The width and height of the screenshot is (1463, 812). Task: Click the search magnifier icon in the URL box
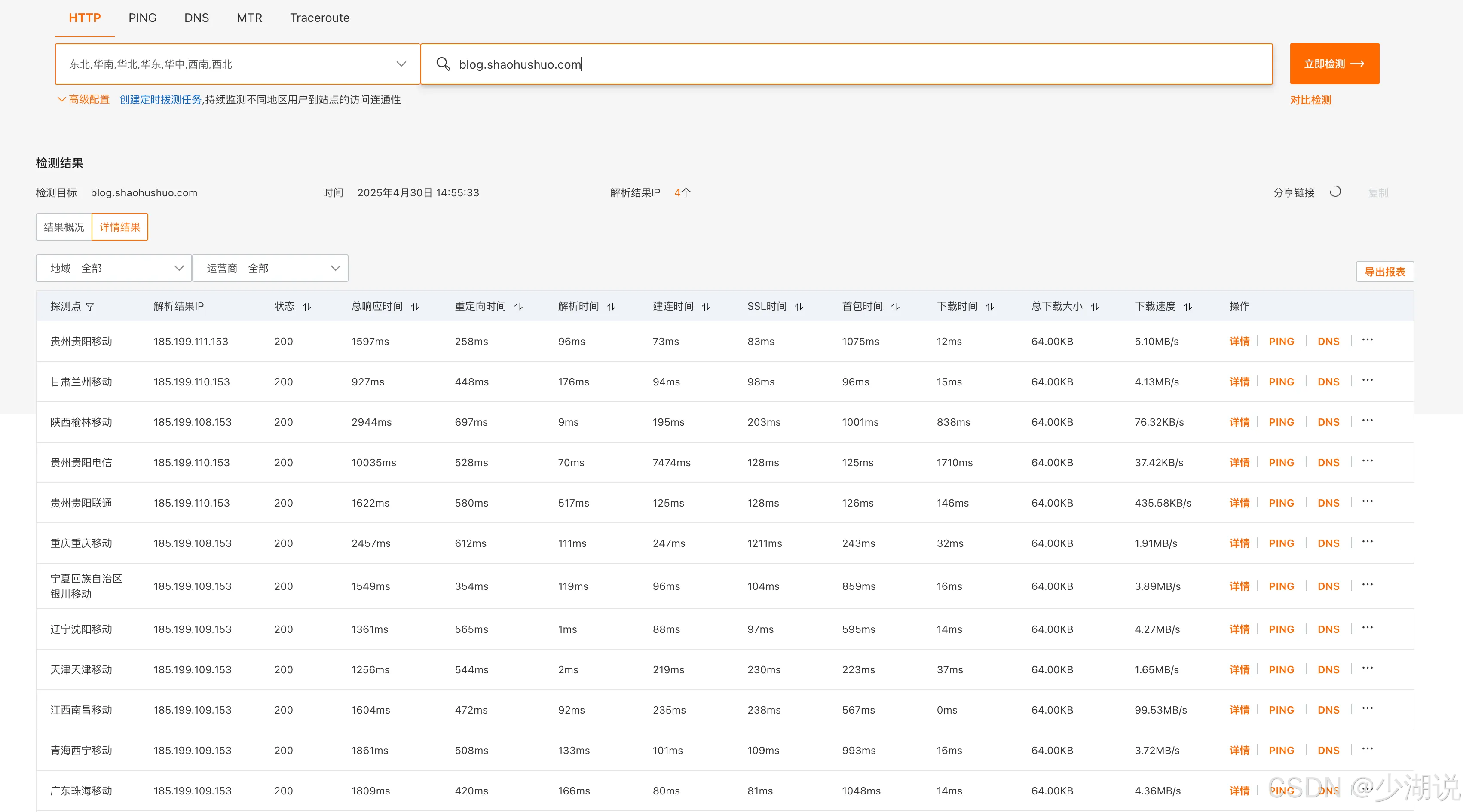(443, 64)
